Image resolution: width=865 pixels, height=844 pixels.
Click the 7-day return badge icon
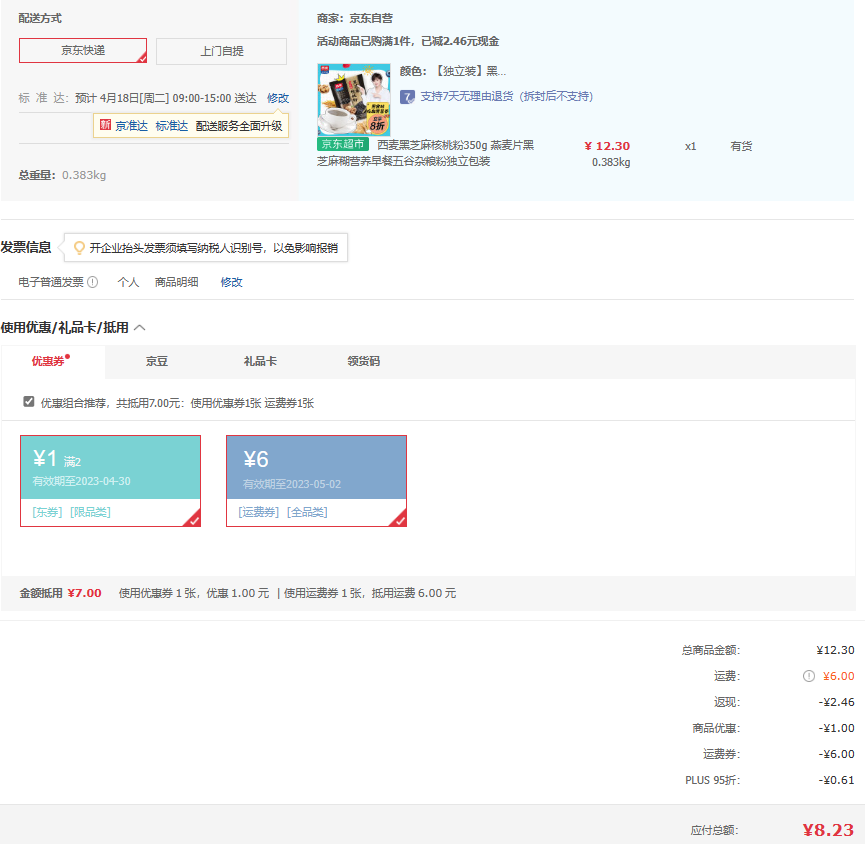[407, 97]
